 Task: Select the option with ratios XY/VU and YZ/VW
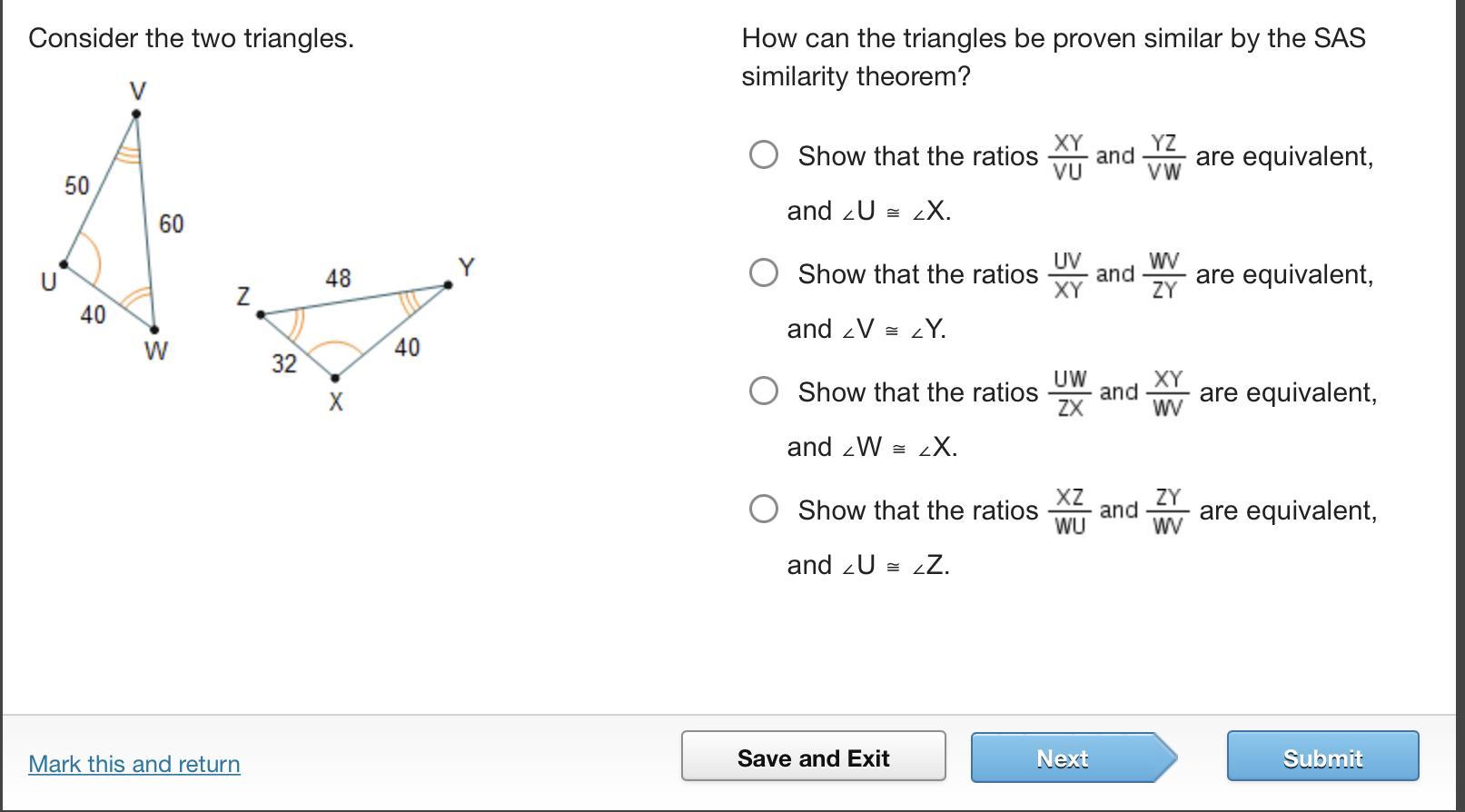coord(764,155)
